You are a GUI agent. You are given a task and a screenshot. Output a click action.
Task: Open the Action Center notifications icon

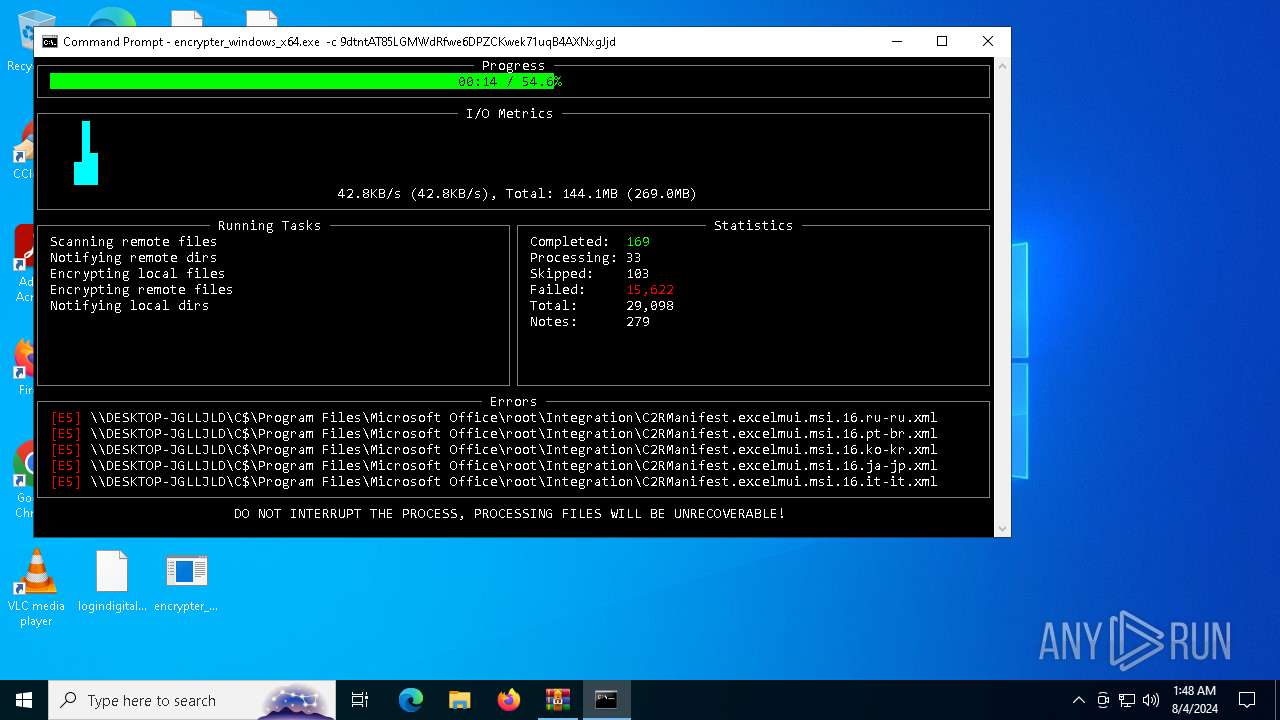[x=1247, y=700]
